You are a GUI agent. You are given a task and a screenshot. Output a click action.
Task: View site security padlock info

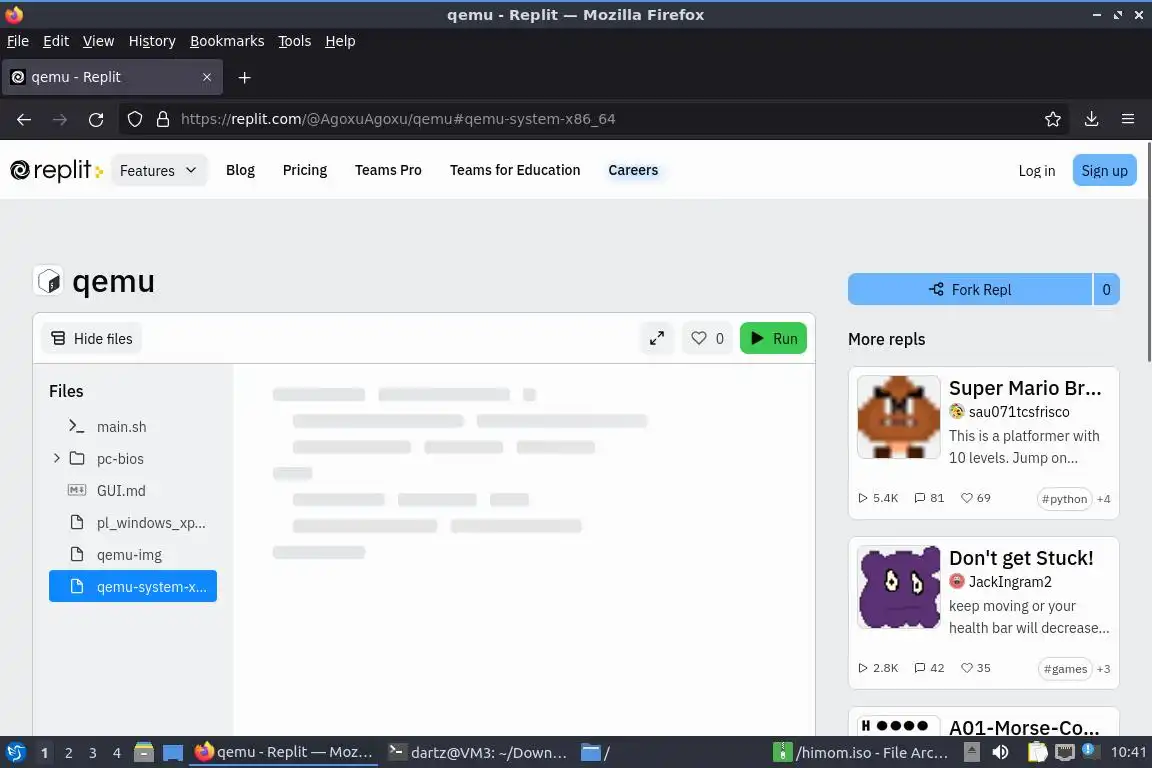tap(163, 119)
